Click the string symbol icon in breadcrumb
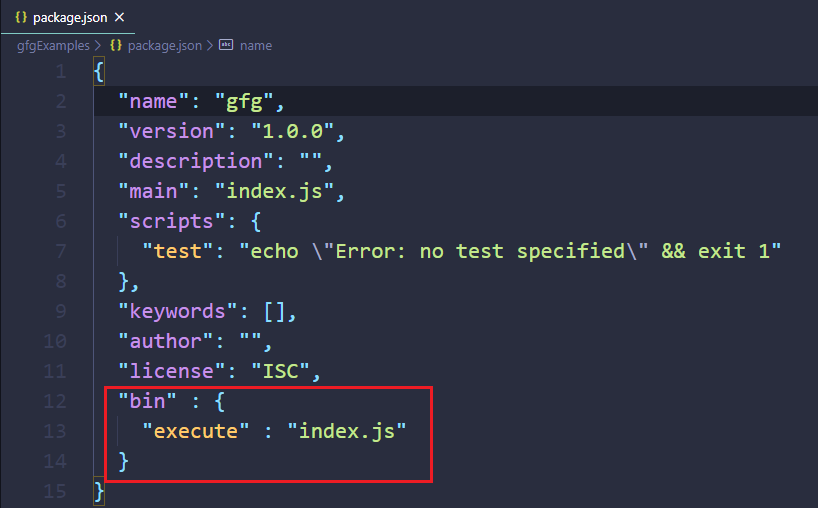 [226, 45]
